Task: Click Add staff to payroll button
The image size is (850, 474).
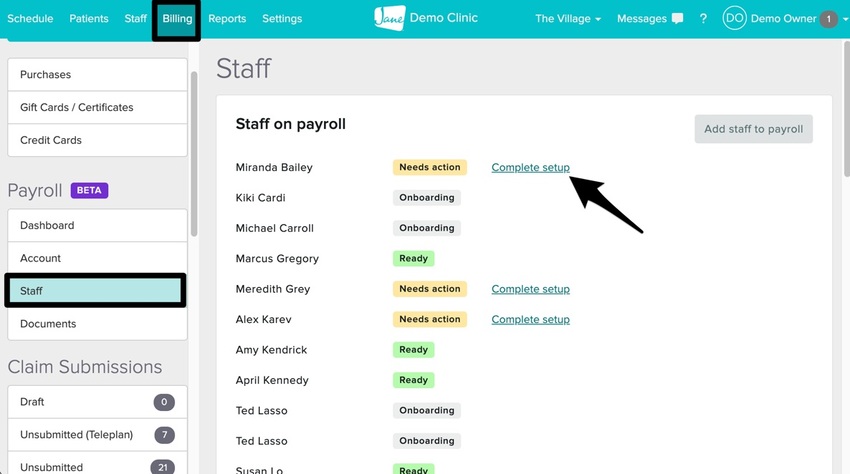Action: [753, 129]
